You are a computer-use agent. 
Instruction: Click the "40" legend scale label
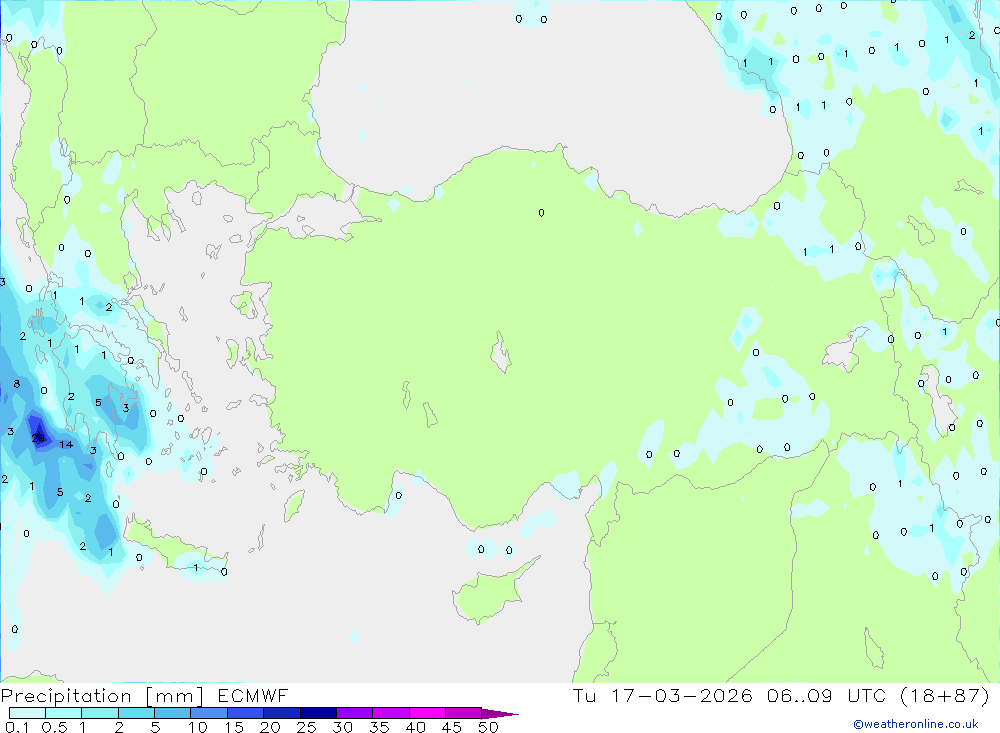point(415,727)
